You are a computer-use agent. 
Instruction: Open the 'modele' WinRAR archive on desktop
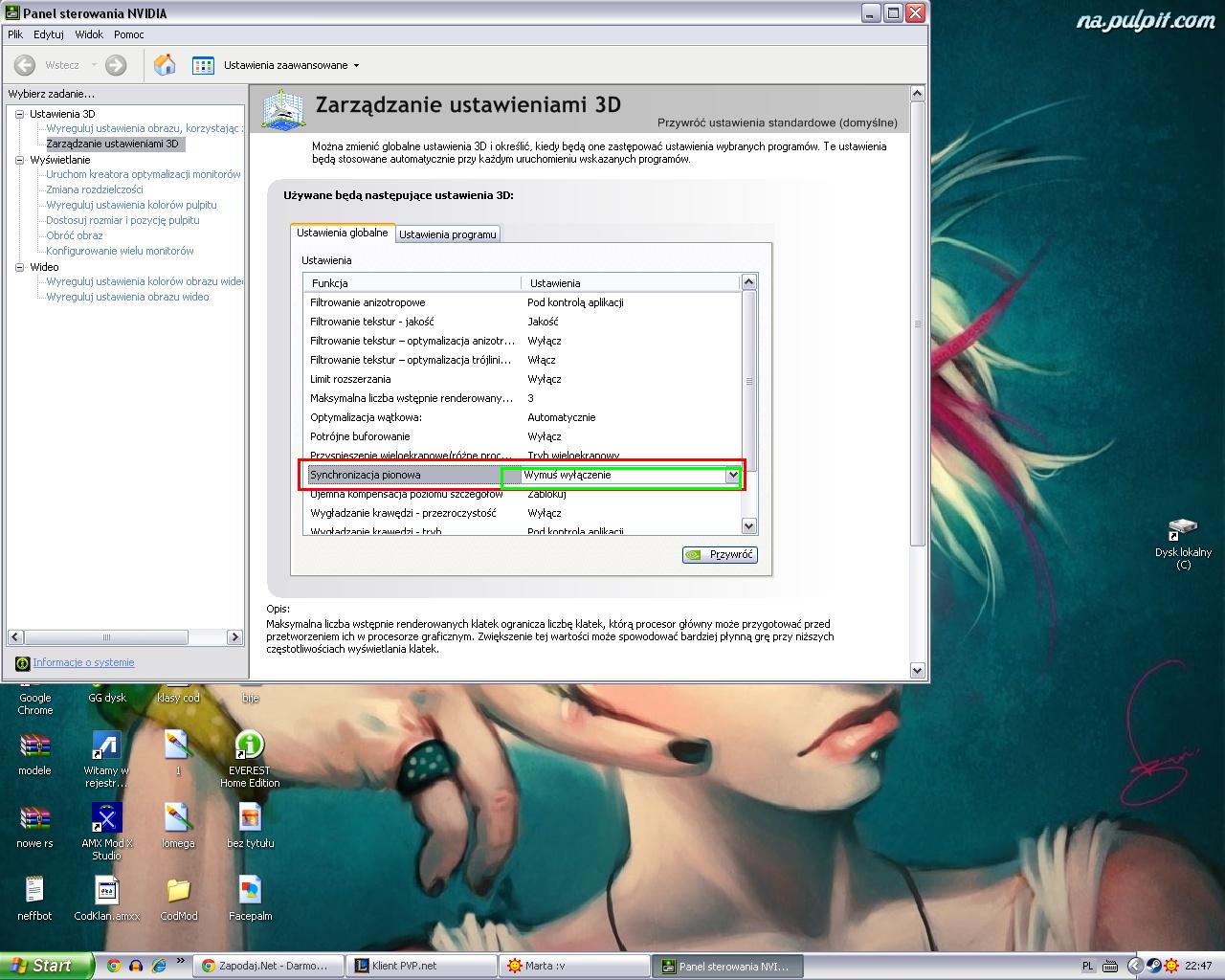(34, 746)
